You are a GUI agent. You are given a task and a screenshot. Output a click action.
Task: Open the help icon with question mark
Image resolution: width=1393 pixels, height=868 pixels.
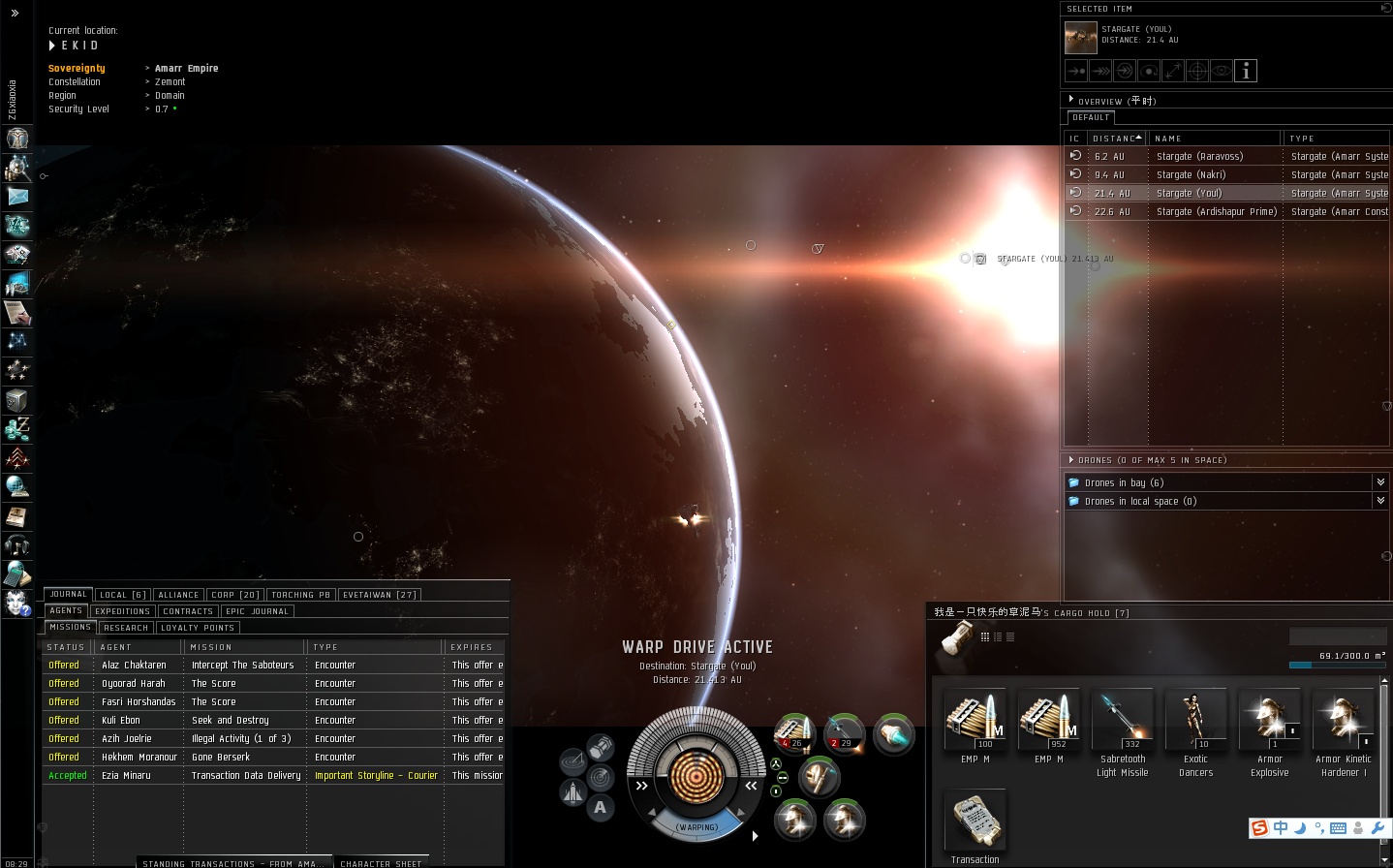[17, 604]
